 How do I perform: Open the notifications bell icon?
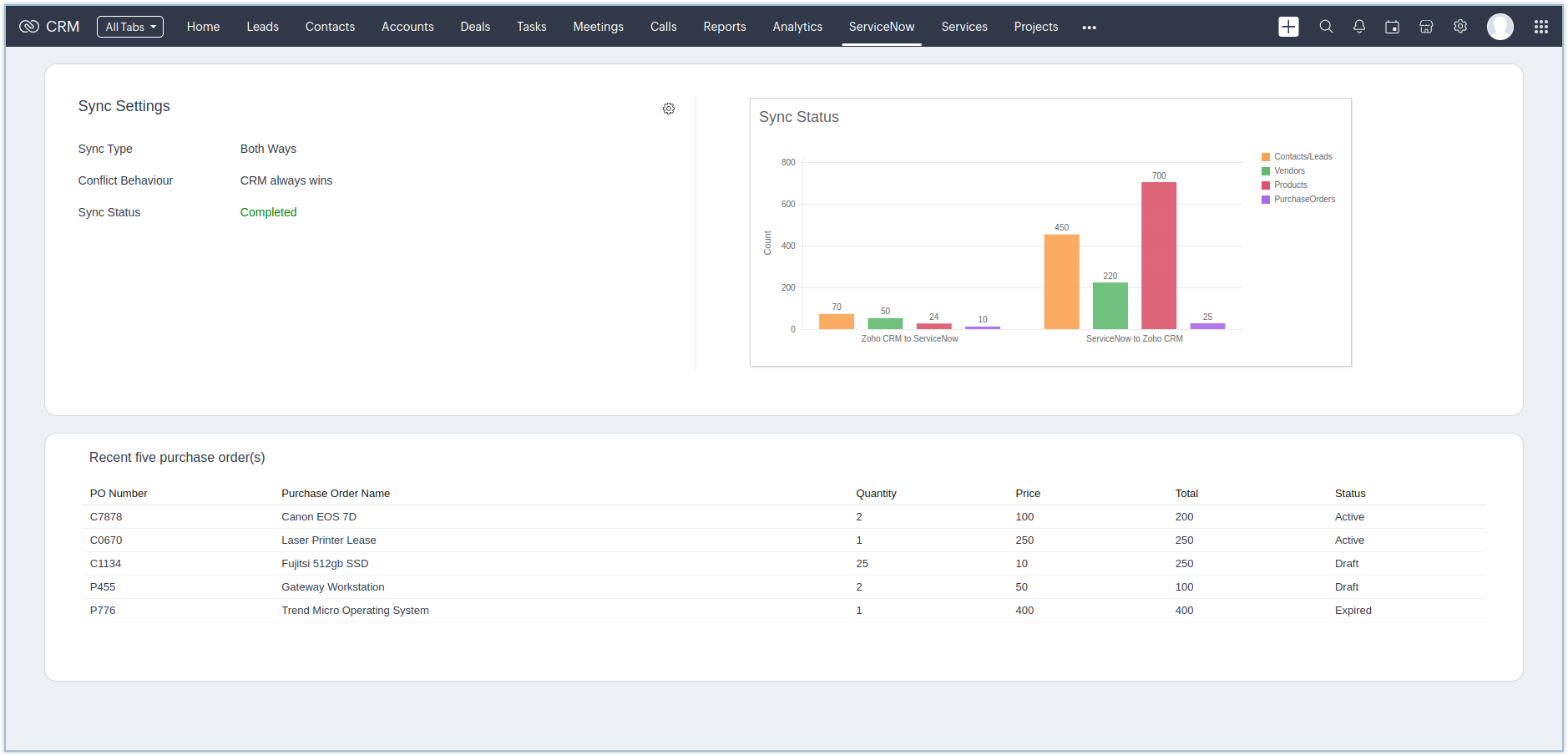point(1359,27)
